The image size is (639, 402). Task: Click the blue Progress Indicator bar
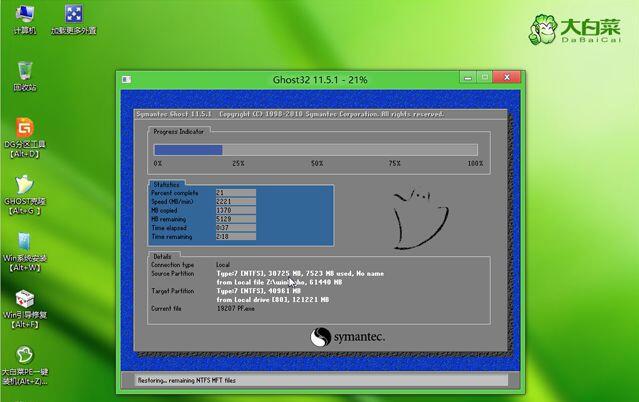(x=188, y=150)
